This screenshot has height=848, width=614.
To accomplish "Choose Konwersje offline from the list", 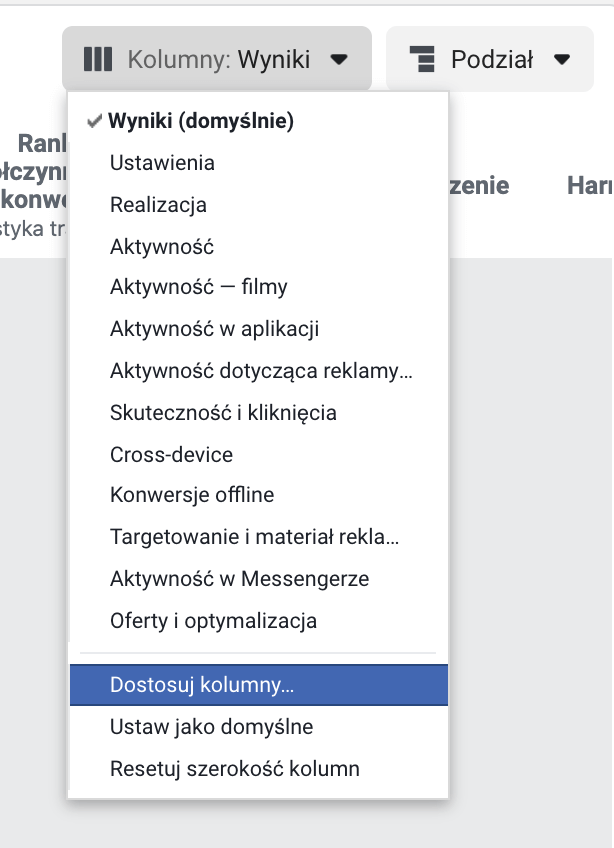I will (x=192, y=495).
